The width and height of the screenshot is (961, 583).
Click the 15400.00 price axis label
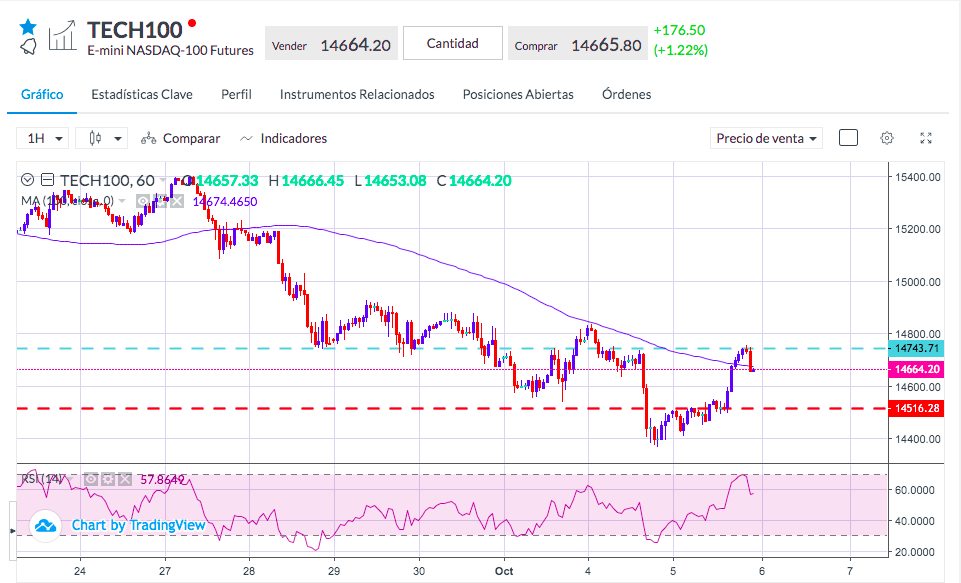click(917, 177)
